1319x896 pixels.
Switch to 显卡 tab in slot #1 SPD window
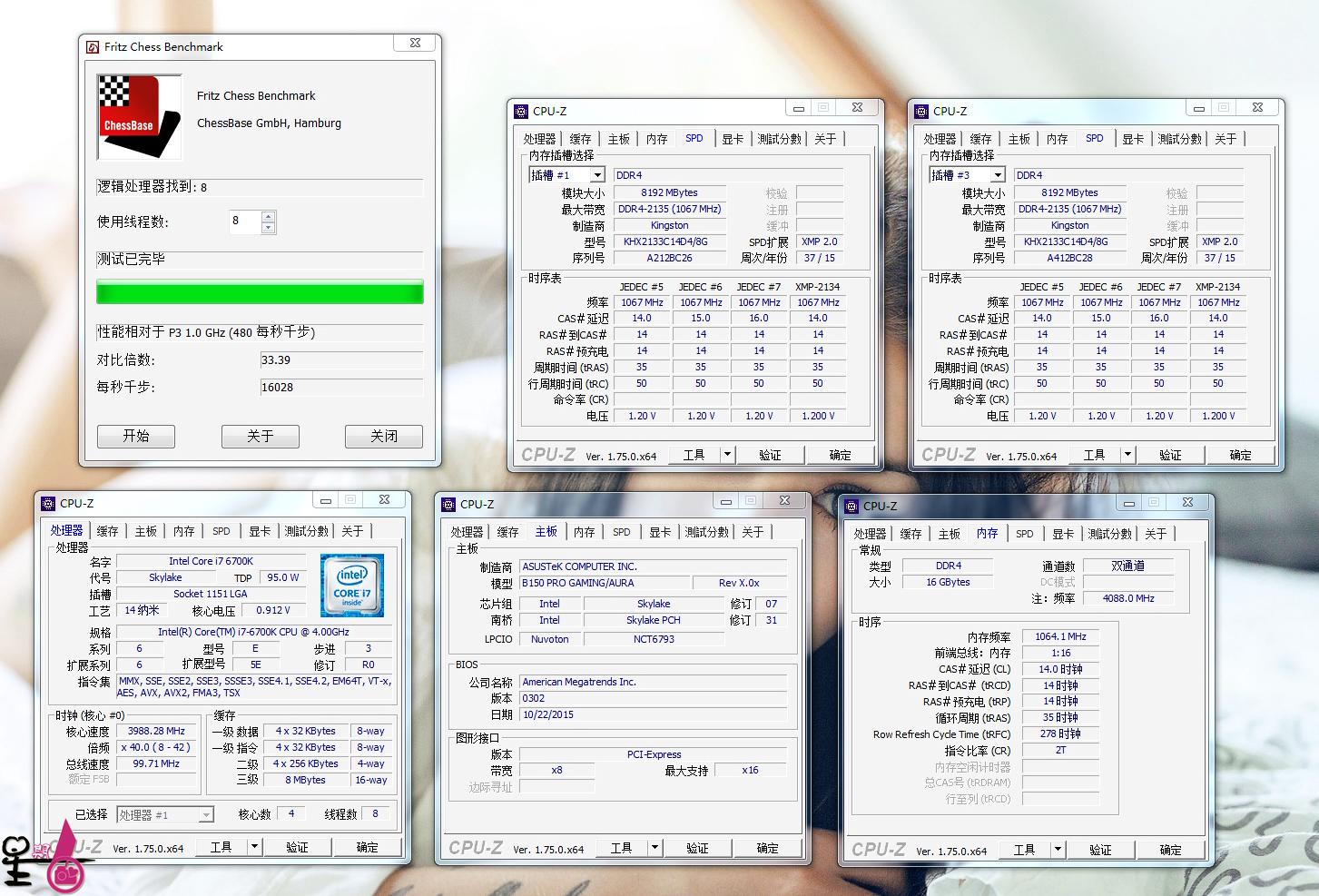pyautogui.click(x=733, y=139)
